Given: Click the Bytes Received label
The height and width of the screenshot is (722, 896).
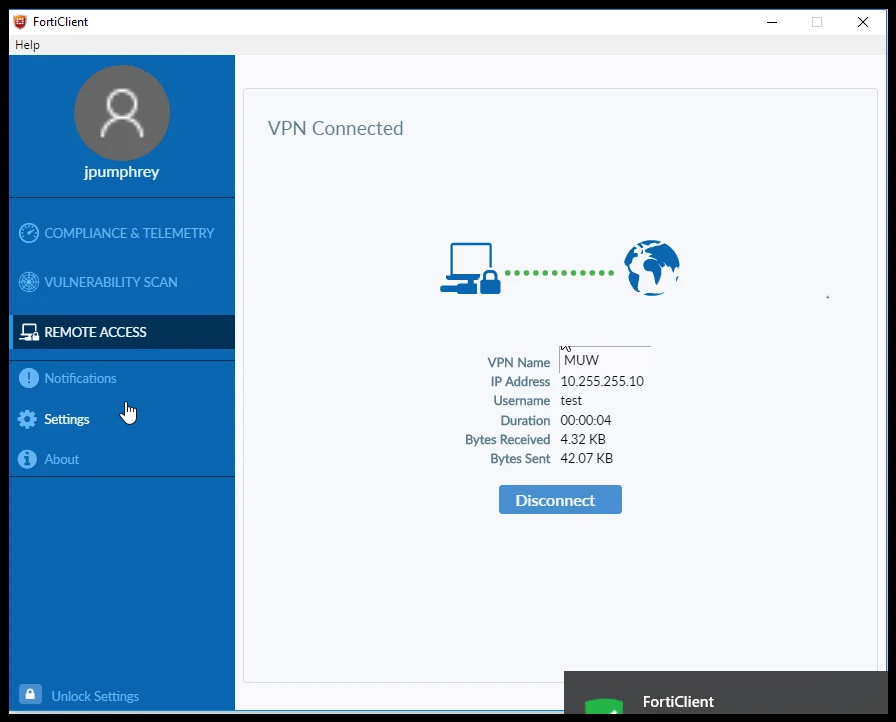Looking at the screenshot, I should point(507,440).
